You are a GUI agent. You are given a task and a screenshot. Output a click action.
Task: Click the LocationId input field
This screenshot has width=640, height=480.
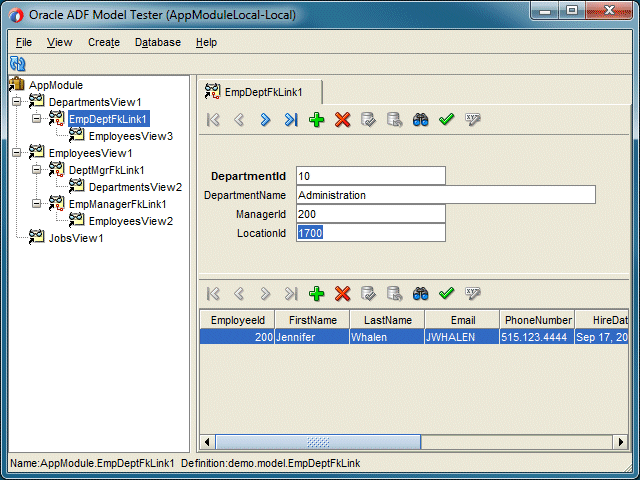click(371, 233)
